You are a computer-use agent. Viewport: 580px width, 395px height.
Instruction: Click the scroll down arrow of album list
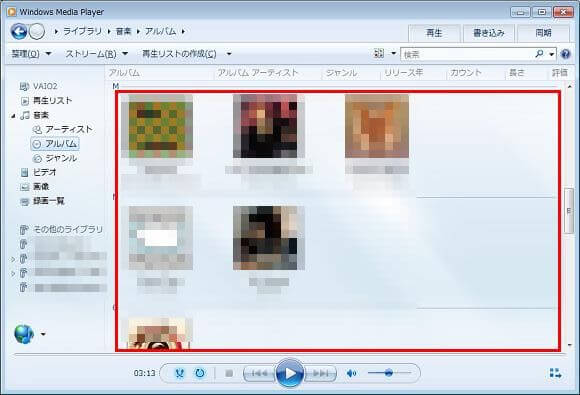click(569, 345)
